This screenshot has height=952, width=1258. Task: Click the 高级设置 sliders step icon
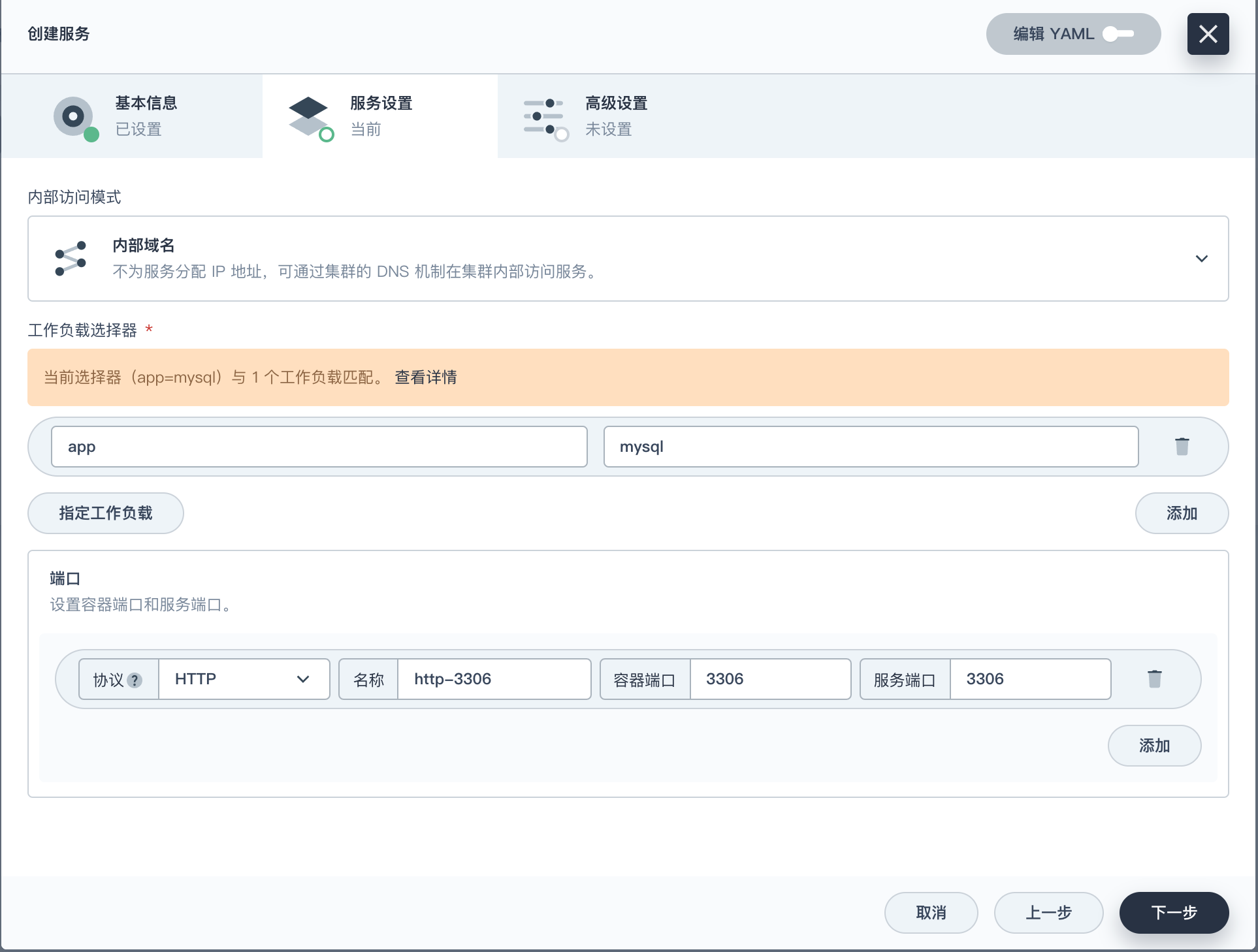(x=544, y=117)
